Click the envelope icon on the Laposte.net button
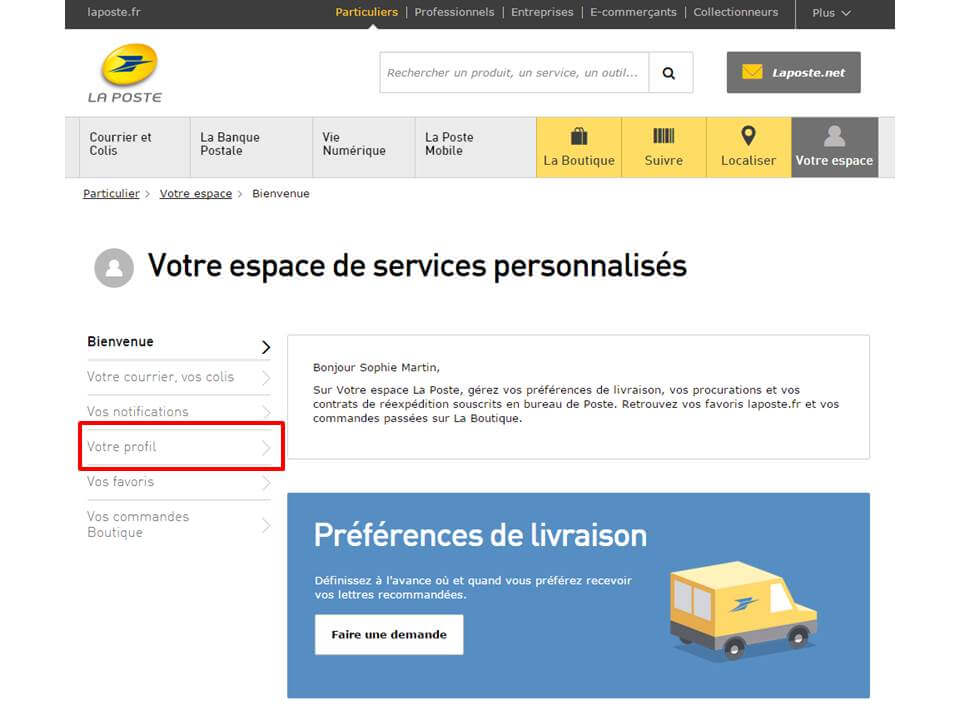This screenshot has height=720, width=960. tap(753, 71)
